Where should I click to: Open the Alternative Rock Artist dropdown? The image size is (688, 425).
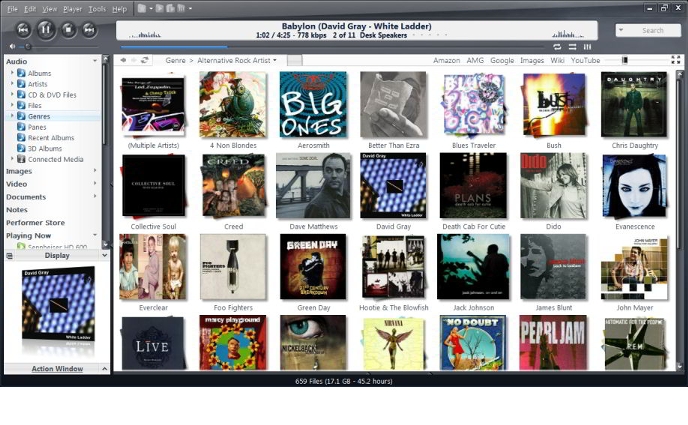[x=275, y=60]
